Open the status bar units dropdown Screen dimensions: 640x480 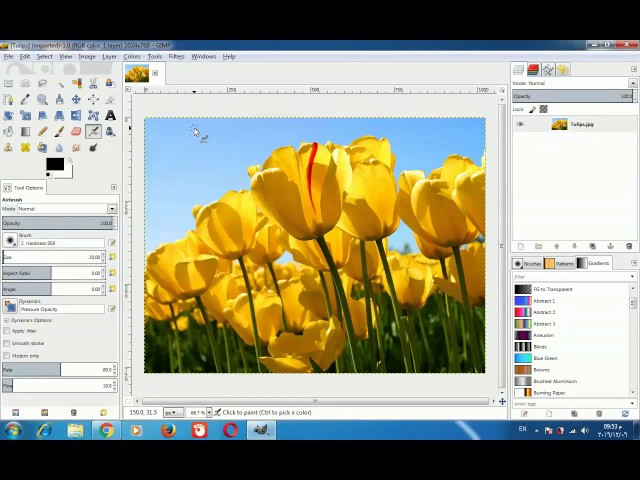point(173,413)
